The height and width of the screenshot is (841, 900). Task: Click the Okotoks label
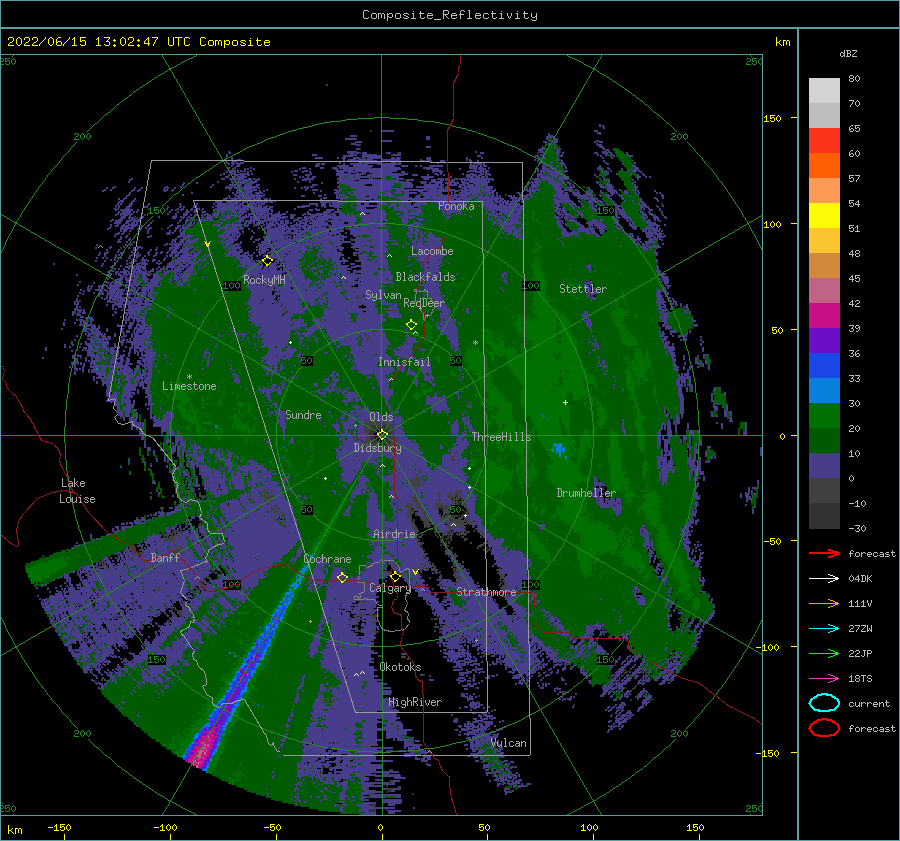400,667
